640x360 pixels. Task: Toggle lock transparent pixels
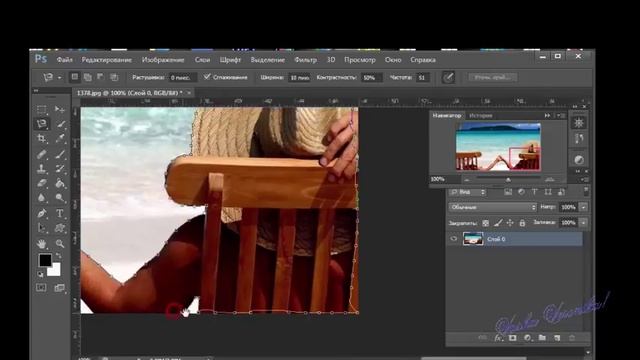485,223
